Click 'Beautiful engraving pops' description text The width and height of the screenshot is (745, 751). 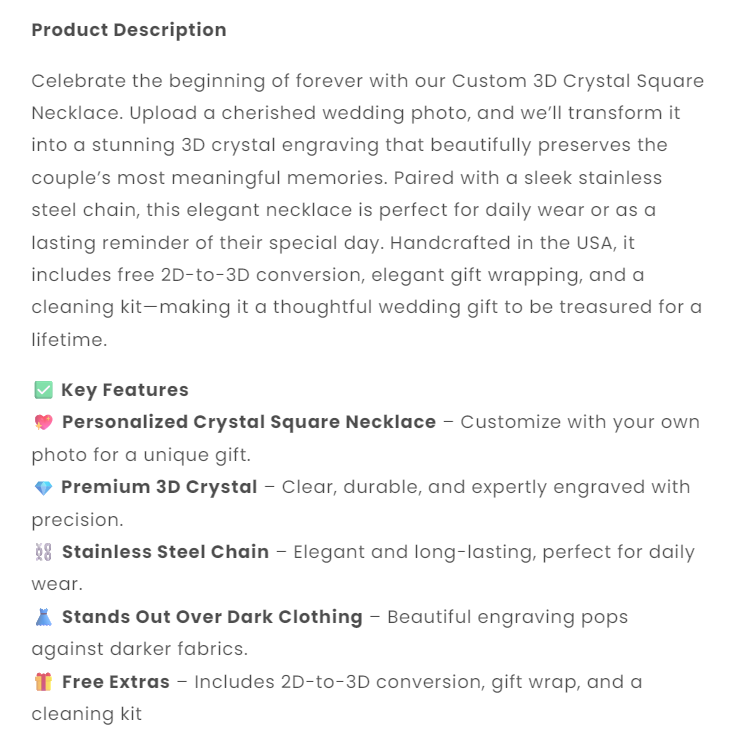507,617
